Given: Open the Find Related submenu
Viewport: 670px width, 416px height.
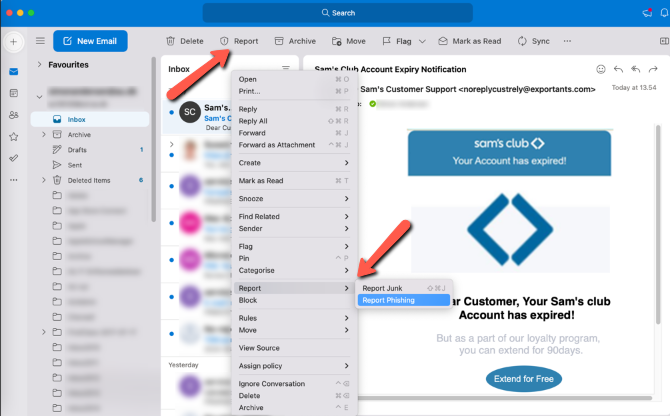Looking at the screenshot, I should [294, 217].
